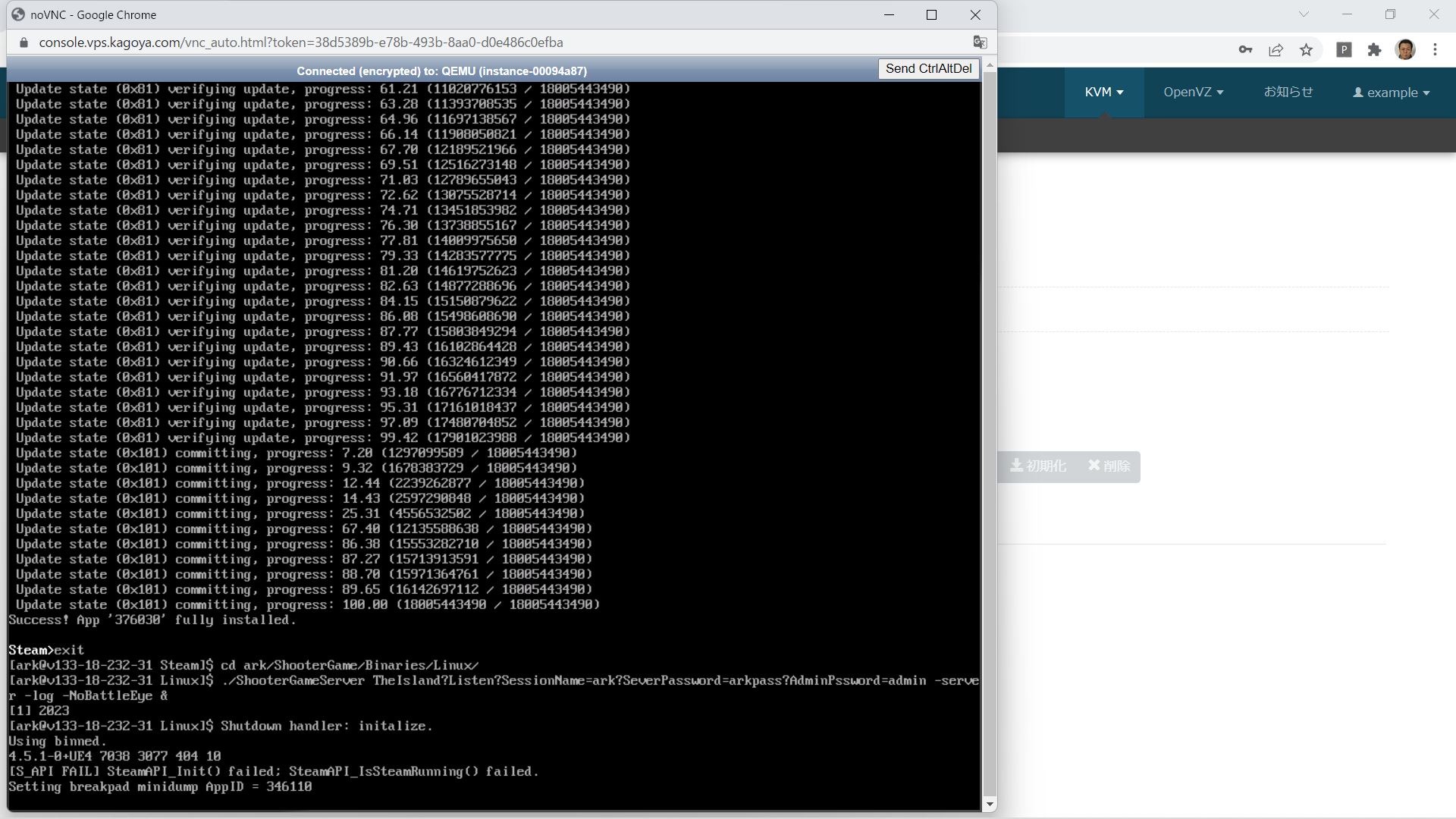Minimize the noVNC window
Image resolution: width=1456 pixels, height=819 pixels.
(x=889, y=14)
